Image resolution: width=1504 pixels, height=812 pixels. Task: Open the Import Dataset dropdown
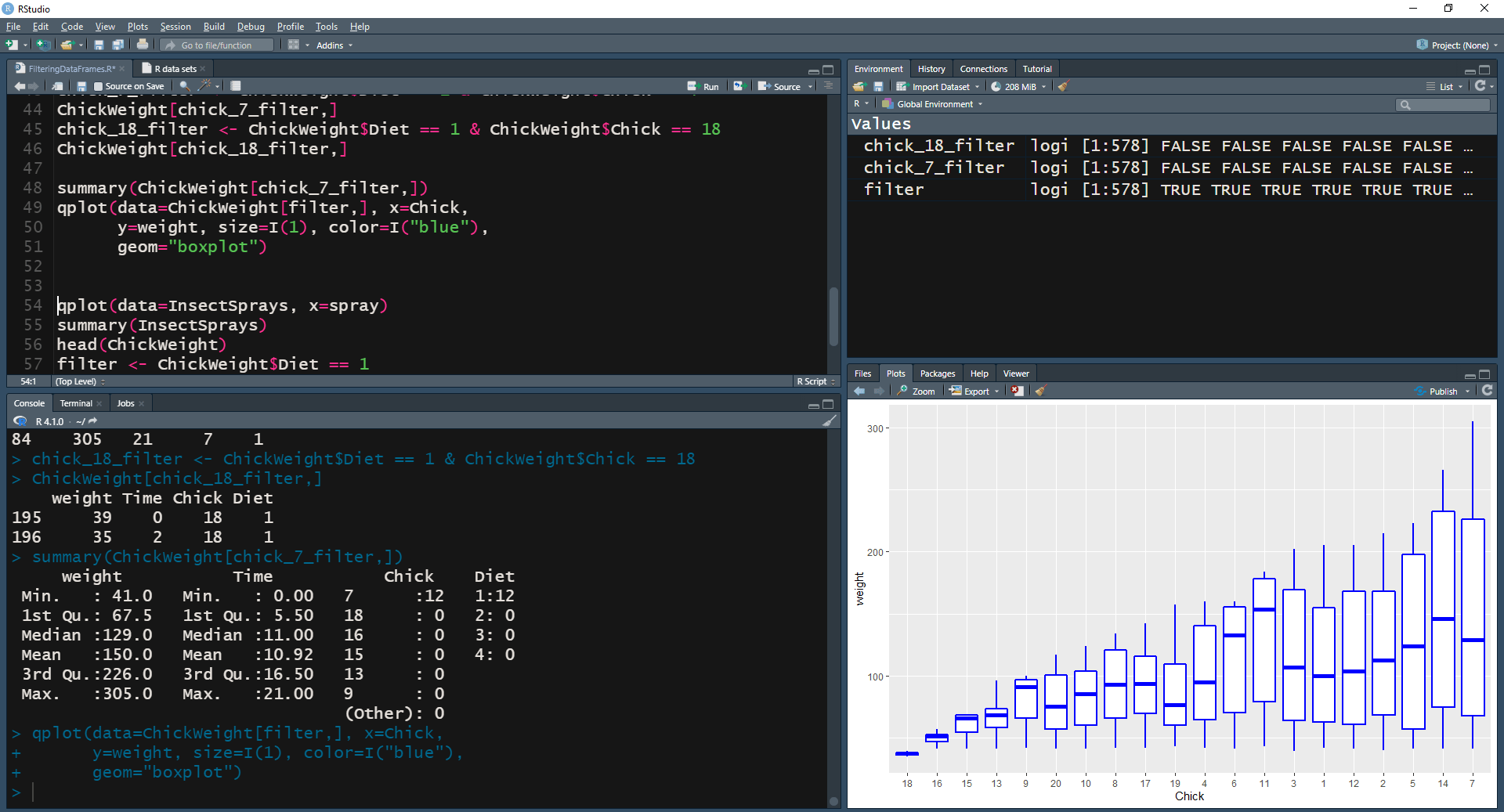[938, 86]
